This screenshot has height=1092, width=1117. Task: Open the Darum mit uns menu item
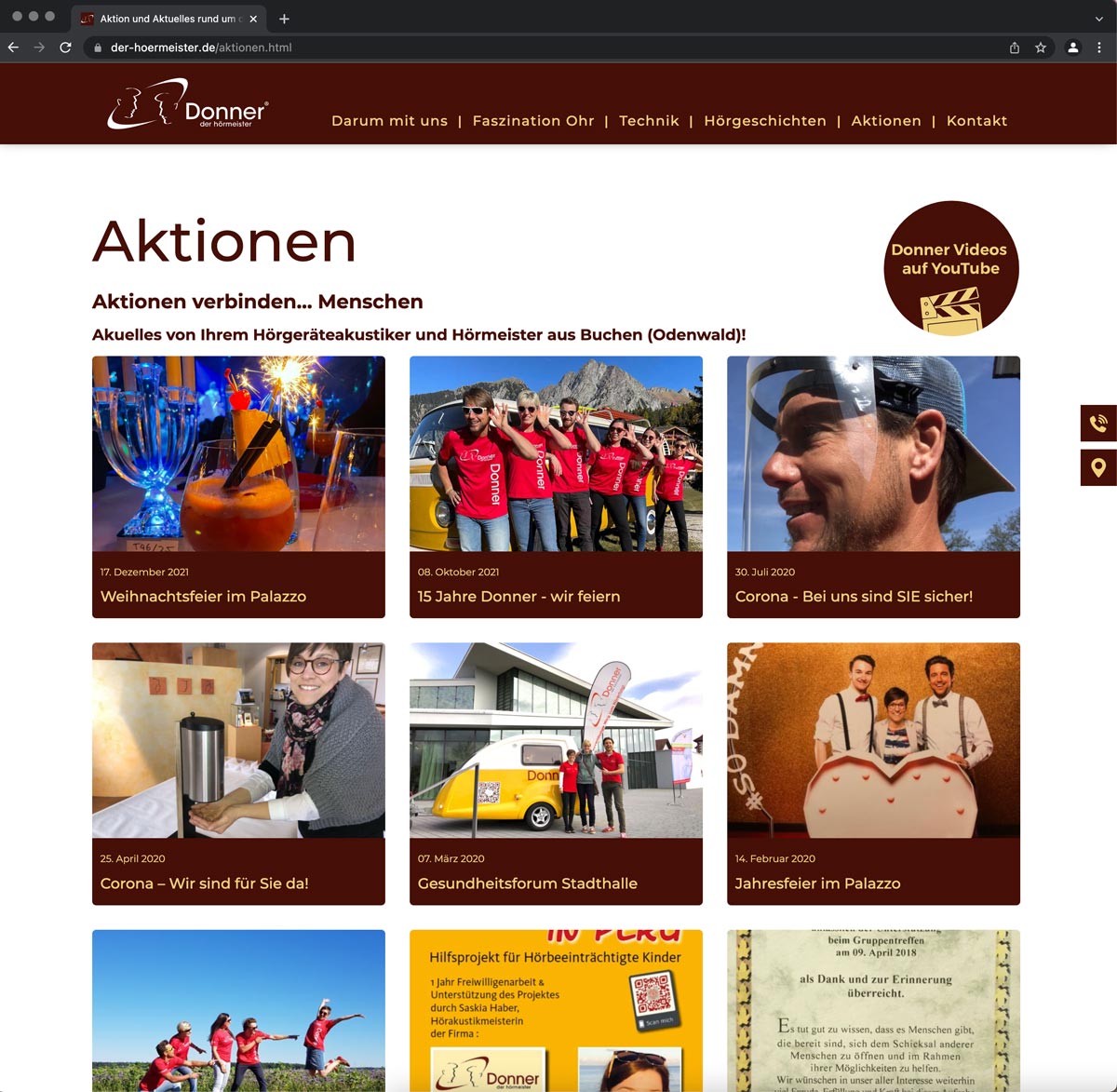pyautogui.click(x=389, y=121)
